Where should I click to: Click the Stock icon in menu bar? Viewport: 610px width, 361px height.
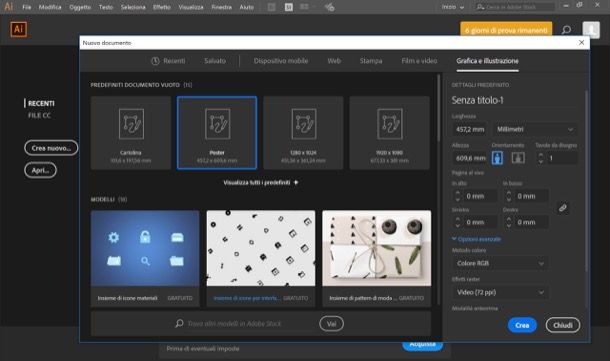[289, 7]
